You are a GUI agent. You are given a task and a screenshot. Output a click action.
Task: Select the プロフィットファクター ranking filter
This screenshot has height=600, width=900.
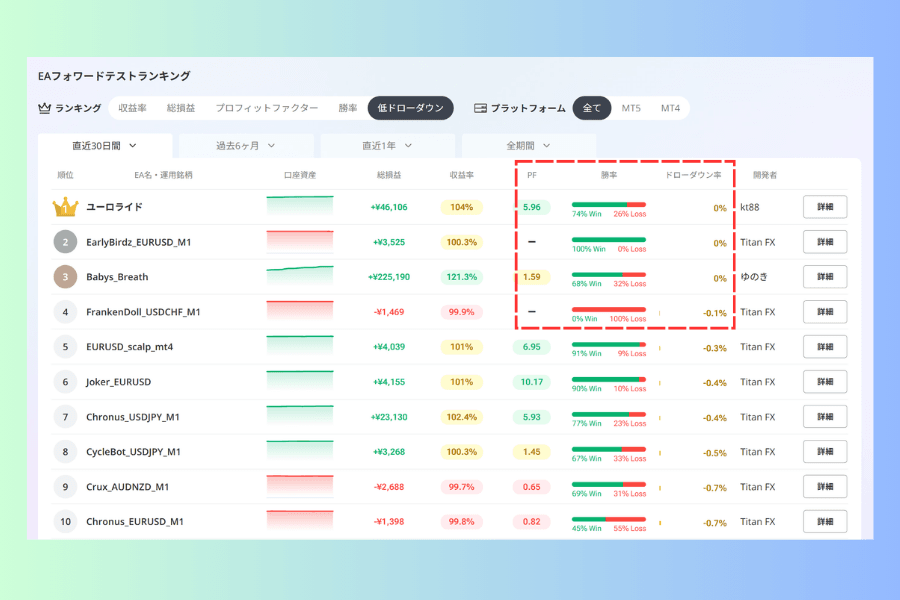click(267, 108)
